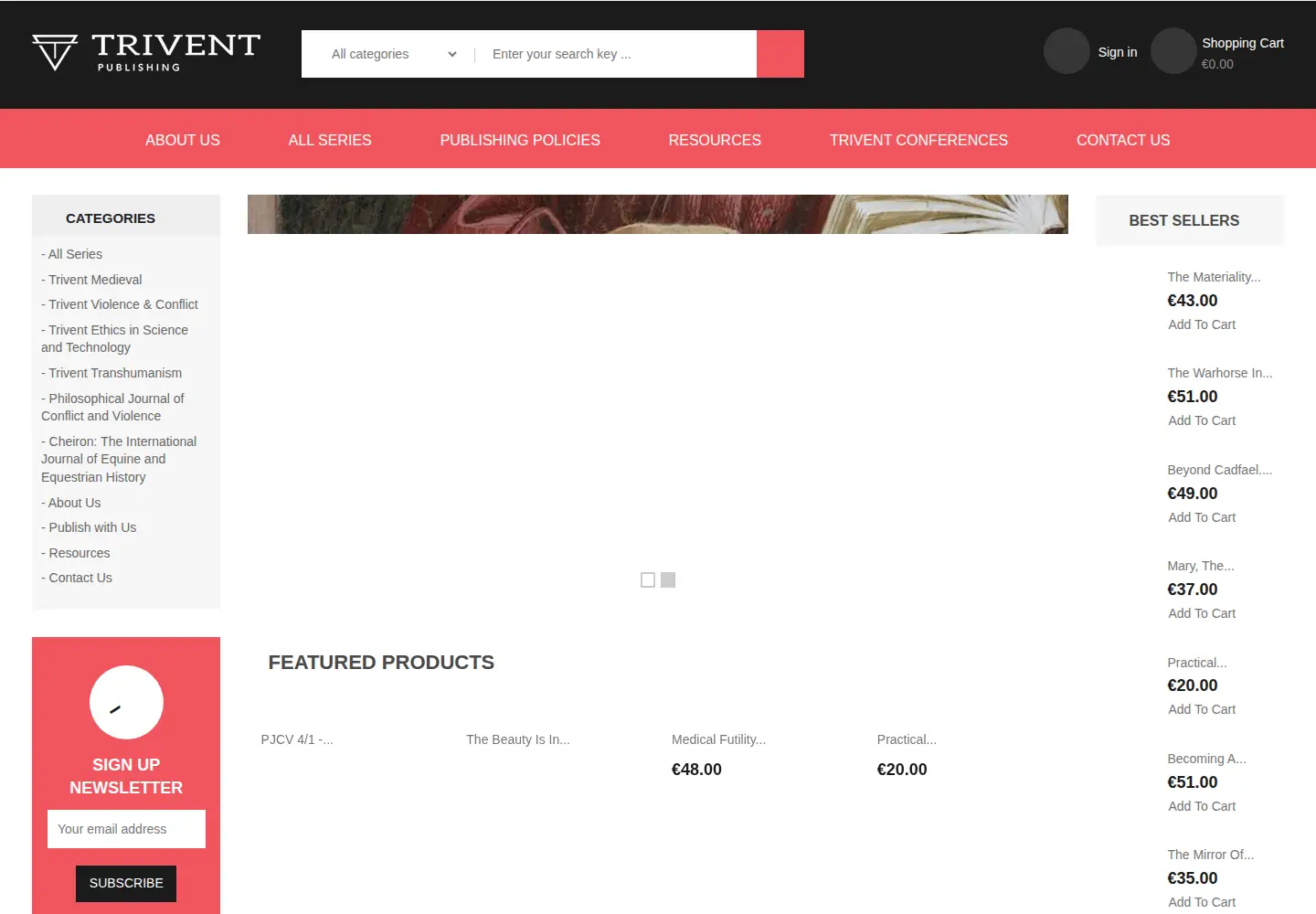The height and width of the screenshot is (914, 1316).
Task: Click the Categories heading
Action: (x=111, y=218)
